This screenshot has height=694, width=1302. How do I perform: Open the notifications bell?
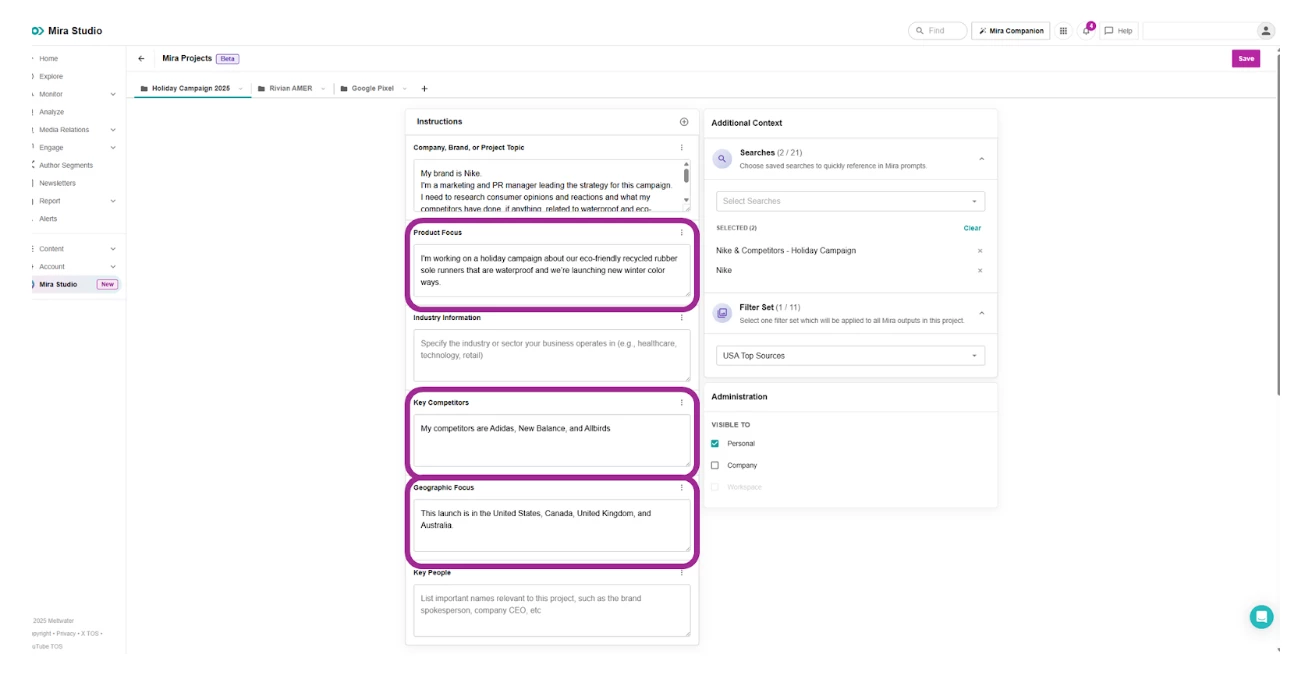click(1087, 30)
